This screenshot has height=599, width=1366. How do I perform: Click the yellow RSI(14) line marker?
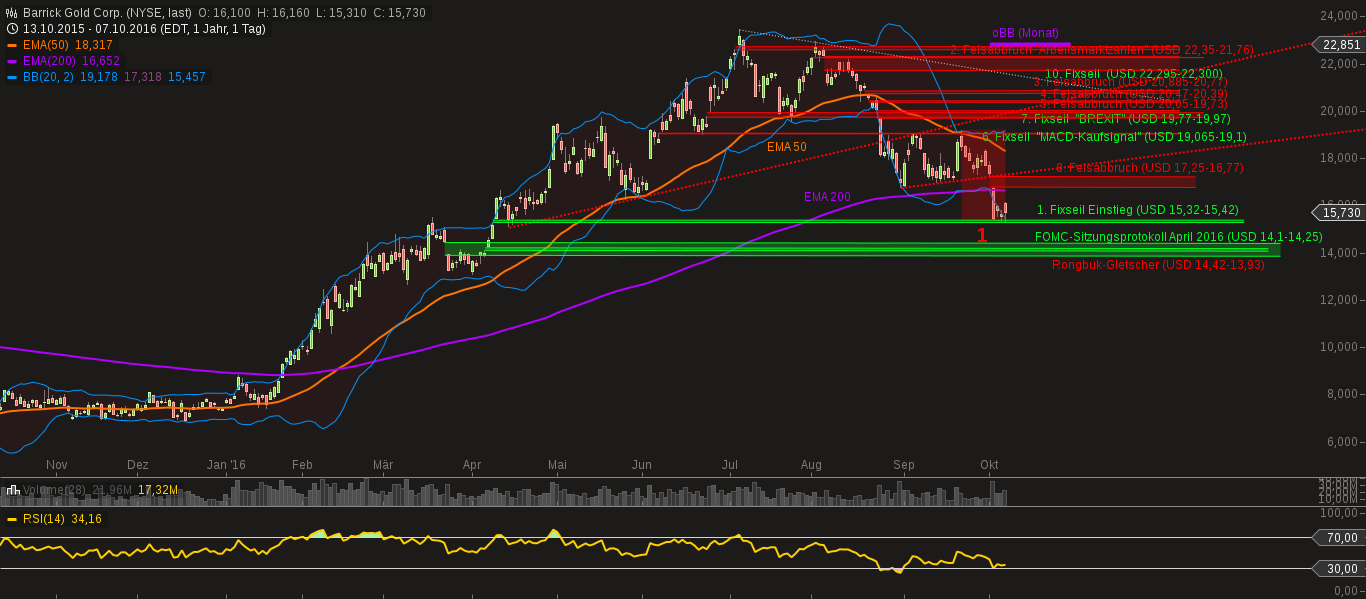click(13, 520)
